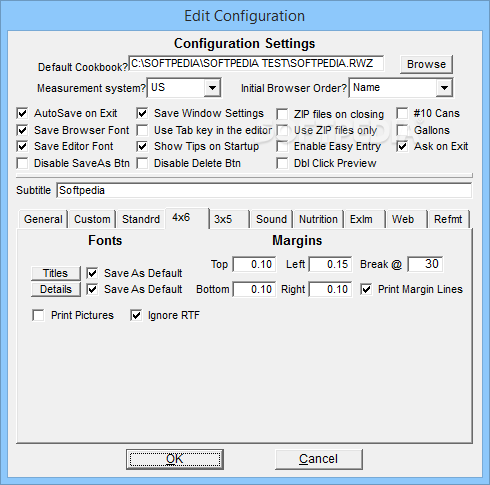Viewport: 490px width, 485px height.
Task: Open the Custom tab
Action: click(92, 219)
